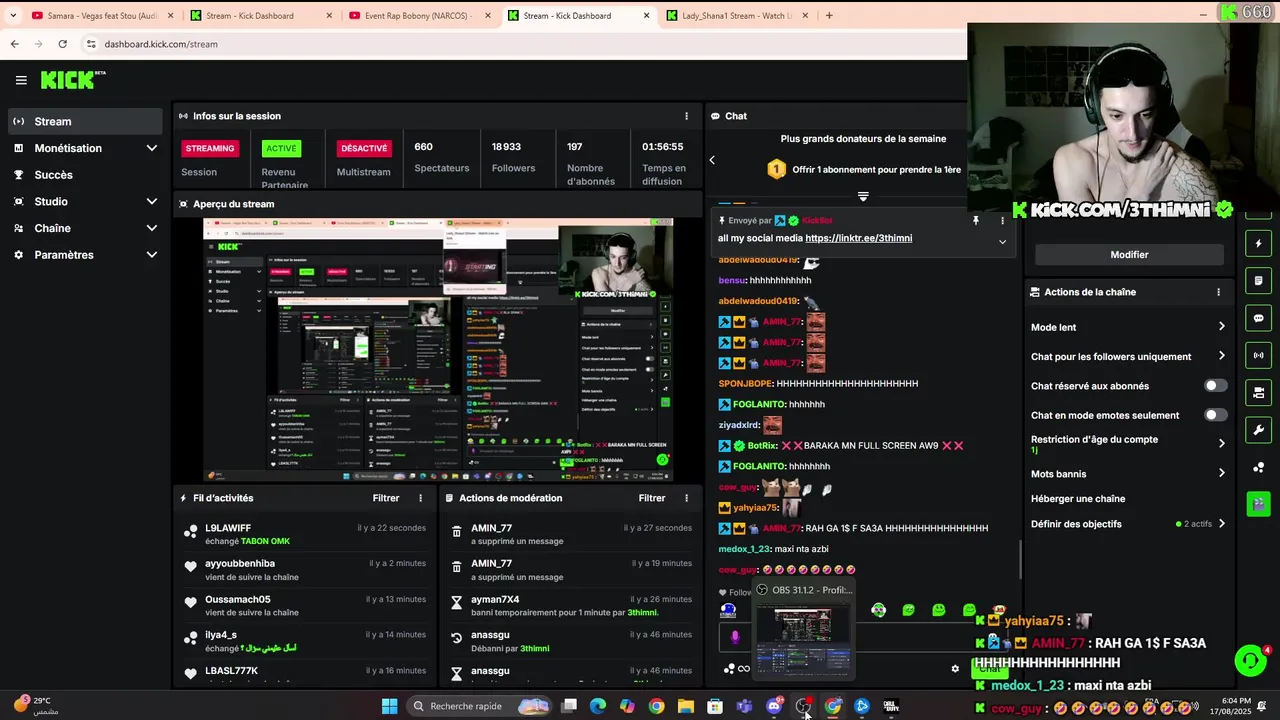Image resolution: width=1280 pixels, height=720 pixels.
Task: Open a new browser tab
Action: (829, 15)
